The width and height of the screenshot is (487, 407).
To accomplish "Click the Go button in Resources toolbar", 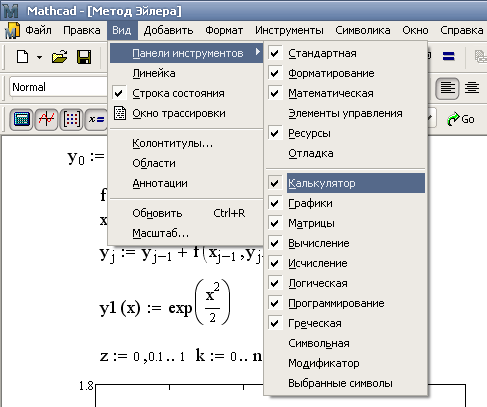I will click(x=461, y=119).
